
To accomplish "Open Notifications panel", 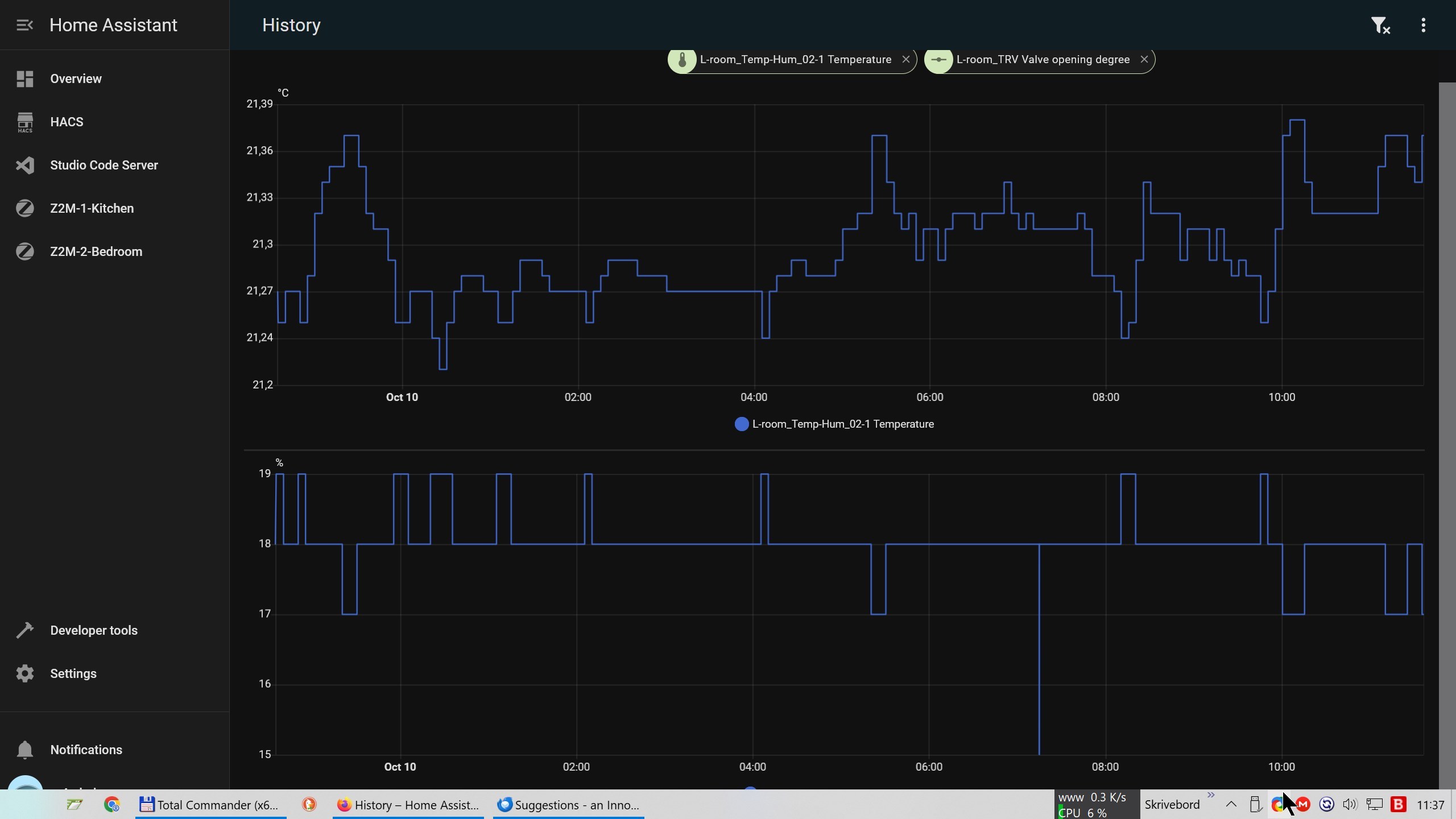I will [86, 750].
